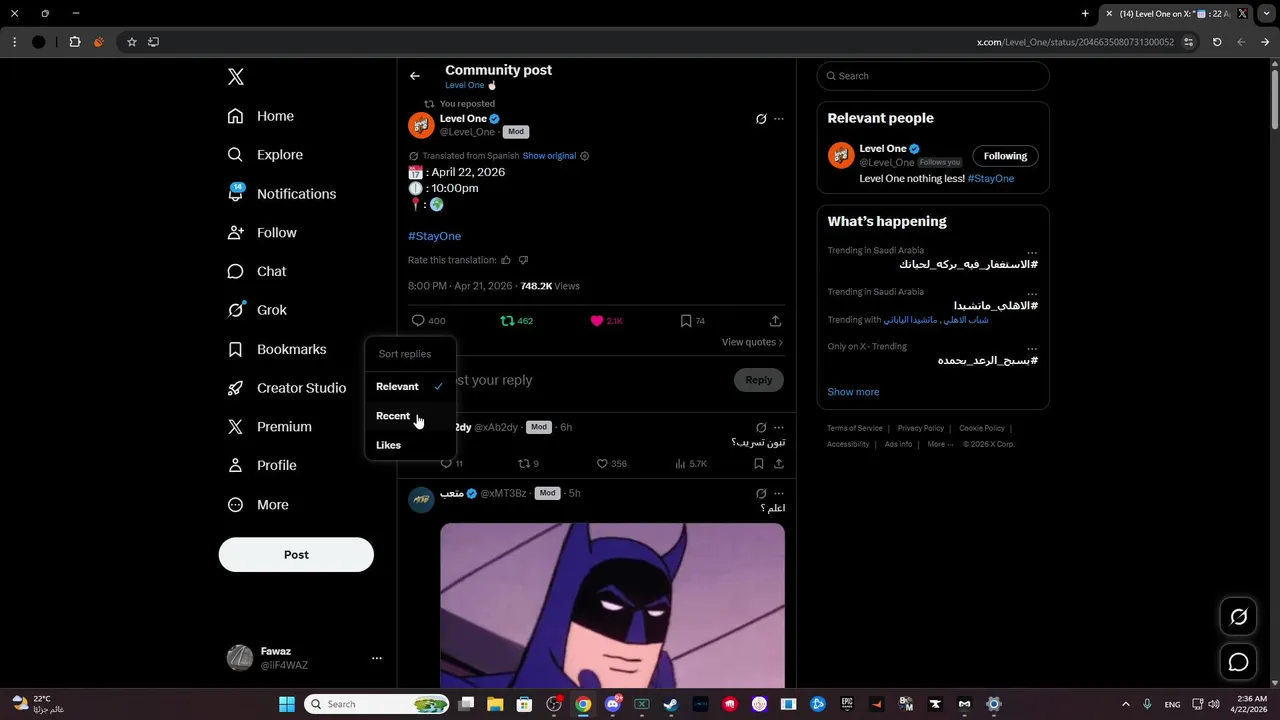The width and height of the screenshot is (1280, 720).
Task: Open the floating chat messages button
Action: click(x=1239, y=662)
